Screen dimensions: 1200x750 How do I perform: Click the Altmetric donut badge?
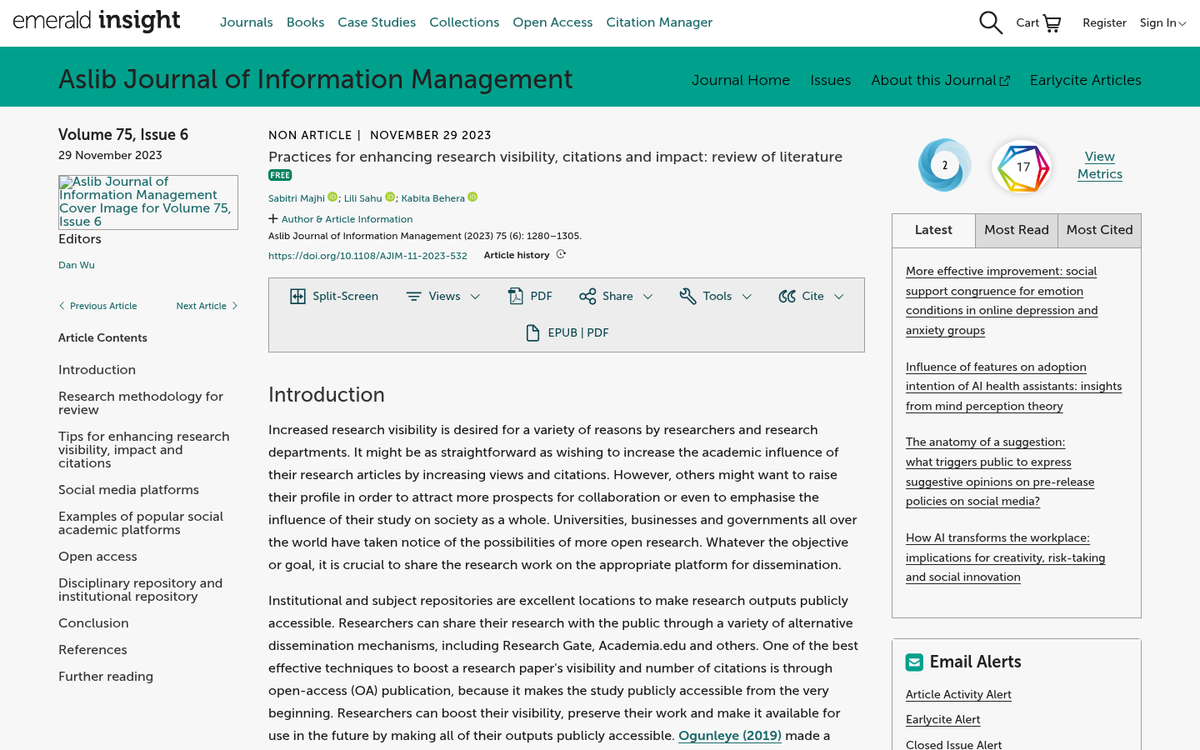943,165
